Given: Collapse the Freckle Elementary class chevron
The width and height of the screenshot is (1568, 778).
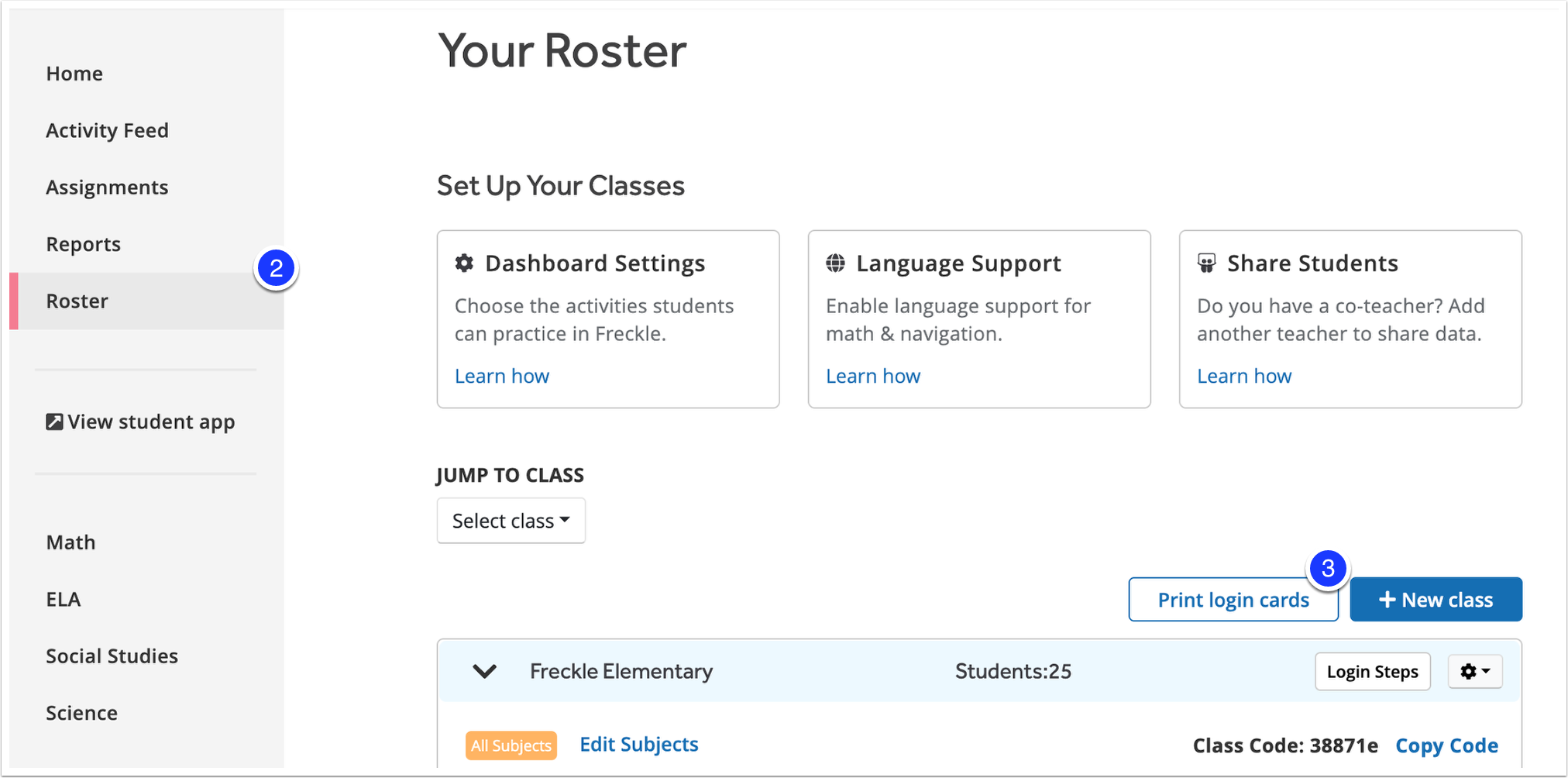Looking at the screenshot, I should (x=485, y=671).
